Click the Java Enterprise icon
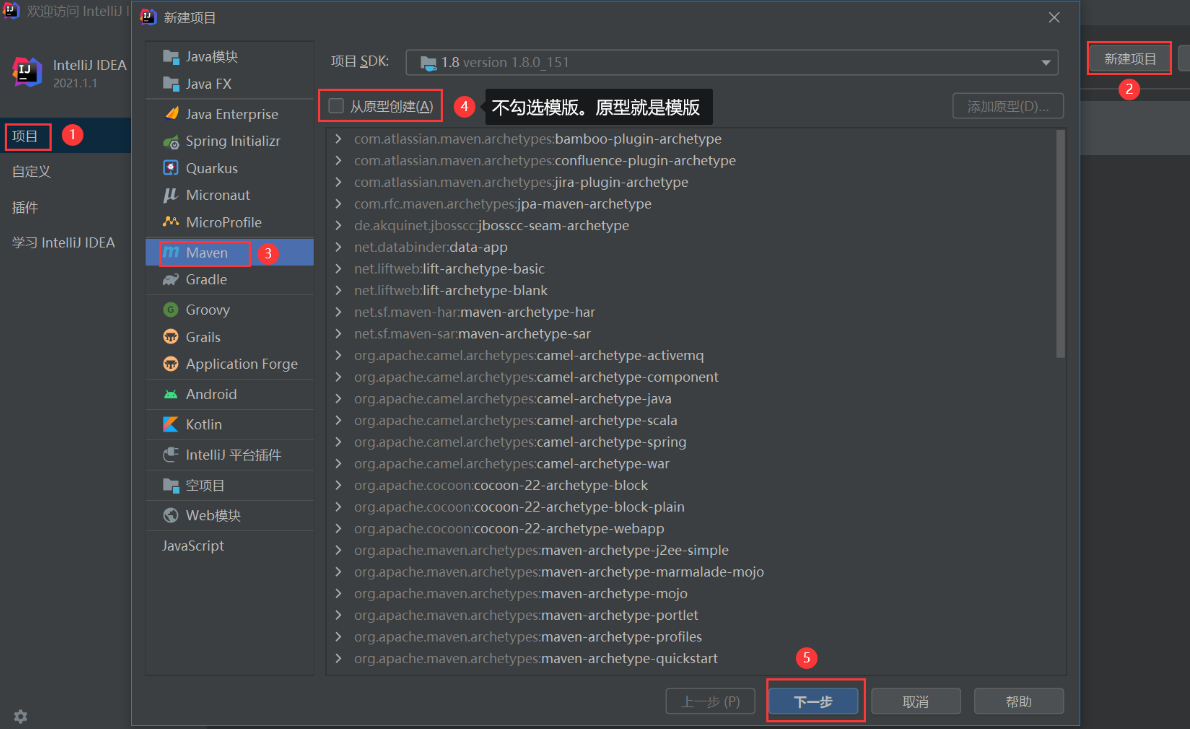The width and height of the screenshot is (1190, 729). 171,114
